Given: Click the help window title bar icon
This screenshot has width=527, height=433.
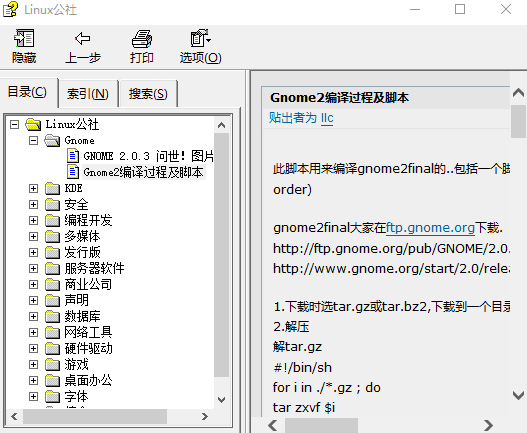Looking at the screenshot, I should 10,9.
